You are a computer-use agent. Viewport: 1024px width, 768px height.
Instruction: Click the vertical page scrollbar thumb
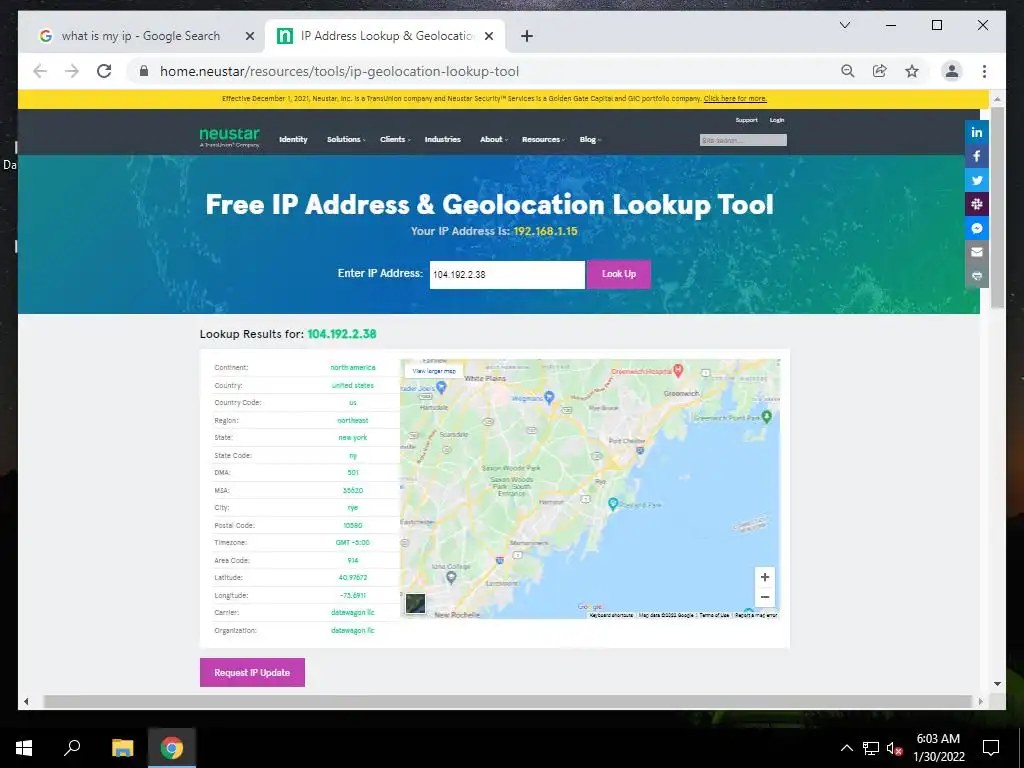pos(997,208)
